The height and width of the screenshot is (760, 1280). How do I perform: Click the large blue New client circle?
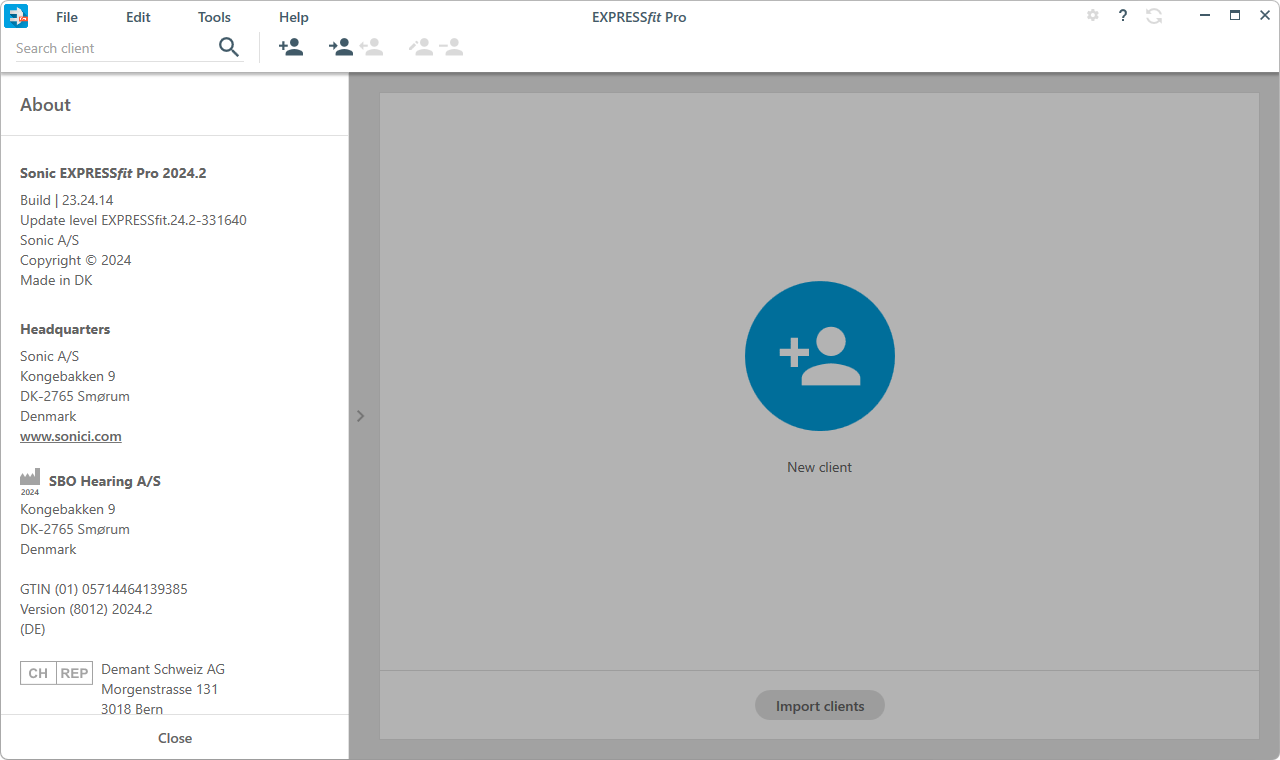coord(820,356)
